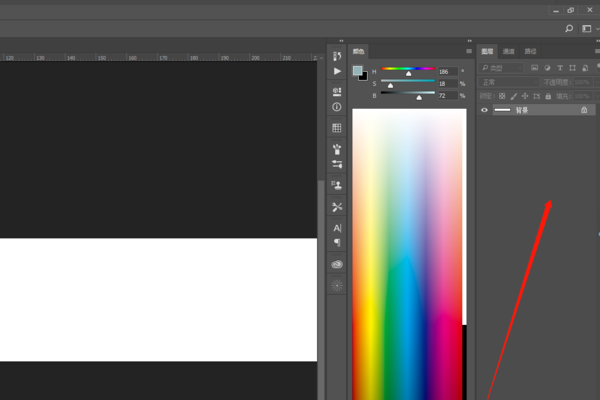
Task: Hide the 背景 layer with eye icon
Action: [484, 110]
